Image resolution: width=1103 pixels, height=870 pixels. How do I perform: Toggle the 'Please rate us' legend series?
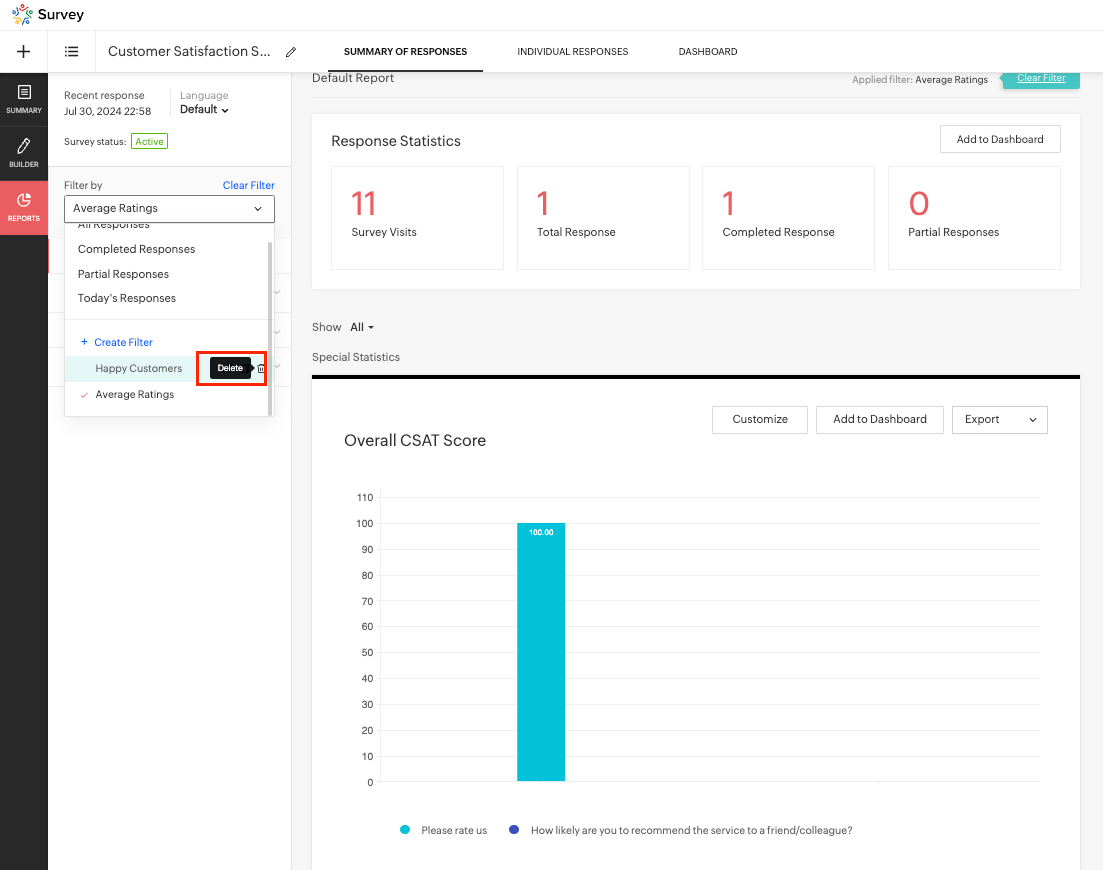pos(444,830)
